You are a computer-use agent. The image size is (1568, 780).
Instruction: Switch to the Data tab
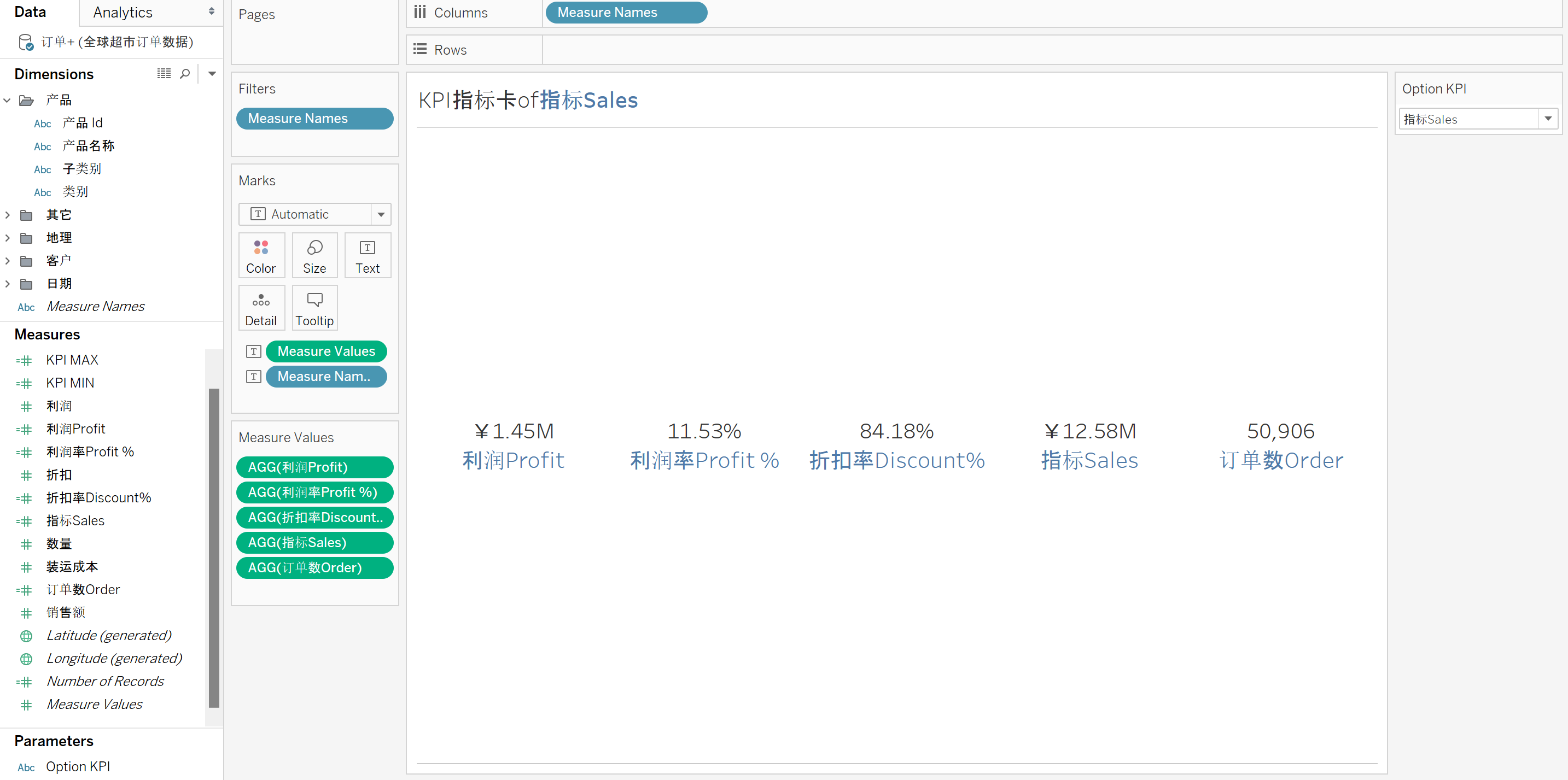click(31, 12)
